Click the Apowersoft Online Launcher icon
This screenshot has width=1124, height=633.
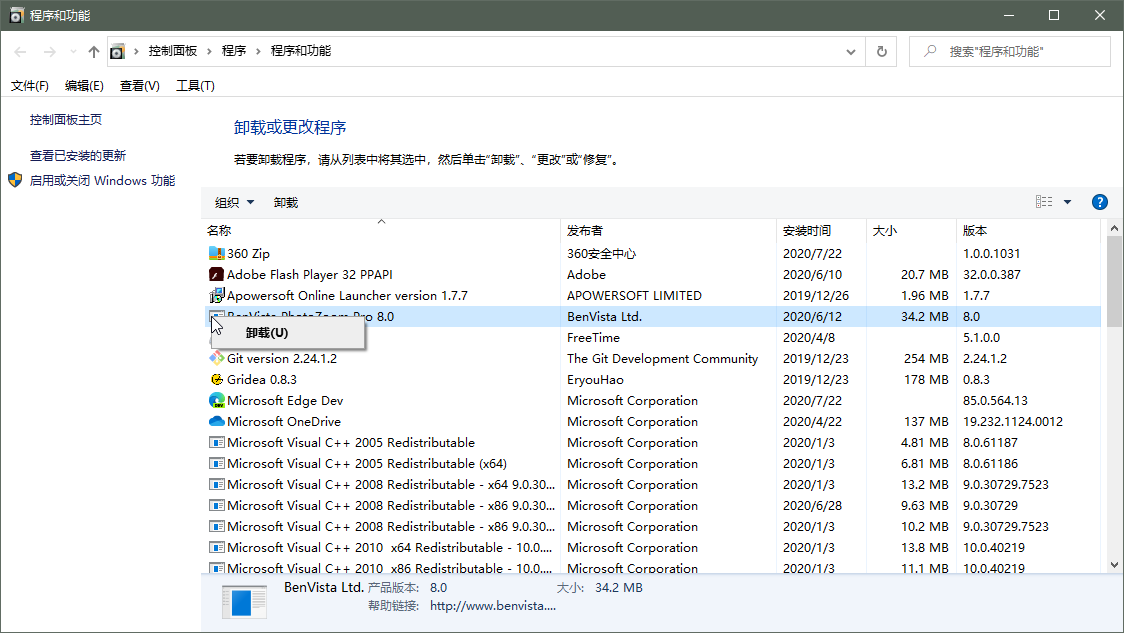pyautogui.click(x=216, y=295)
